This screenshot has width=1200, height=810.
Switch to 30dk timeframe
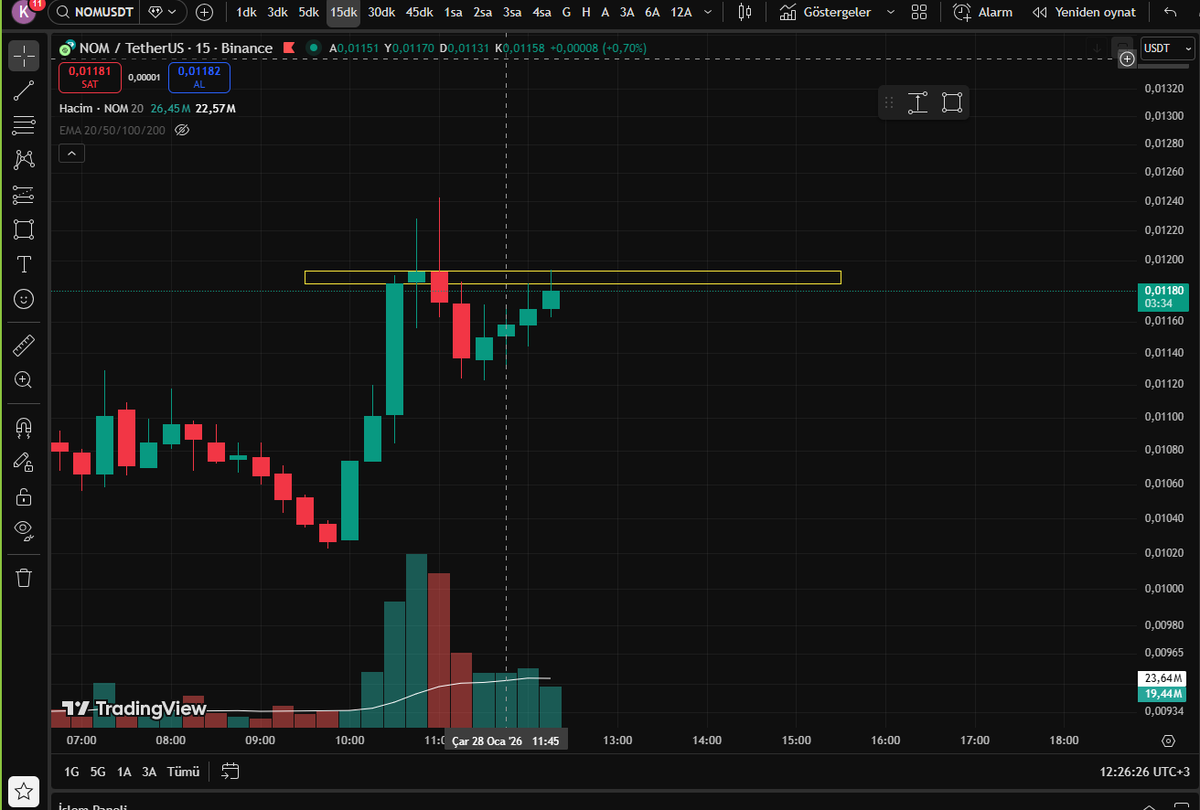[380, 12]
